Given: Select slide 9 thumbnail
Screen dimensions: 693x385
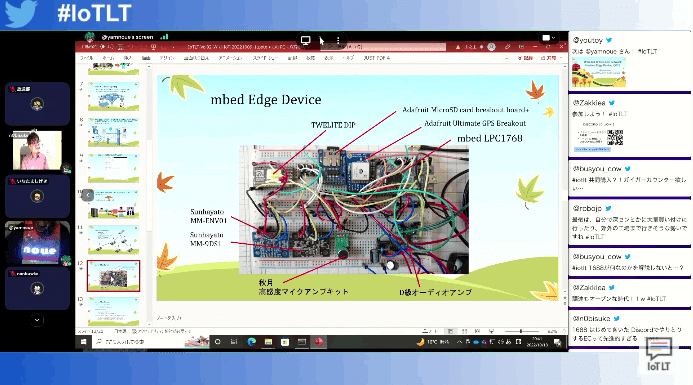Looking at the screenshot, I should coord(113,168).
